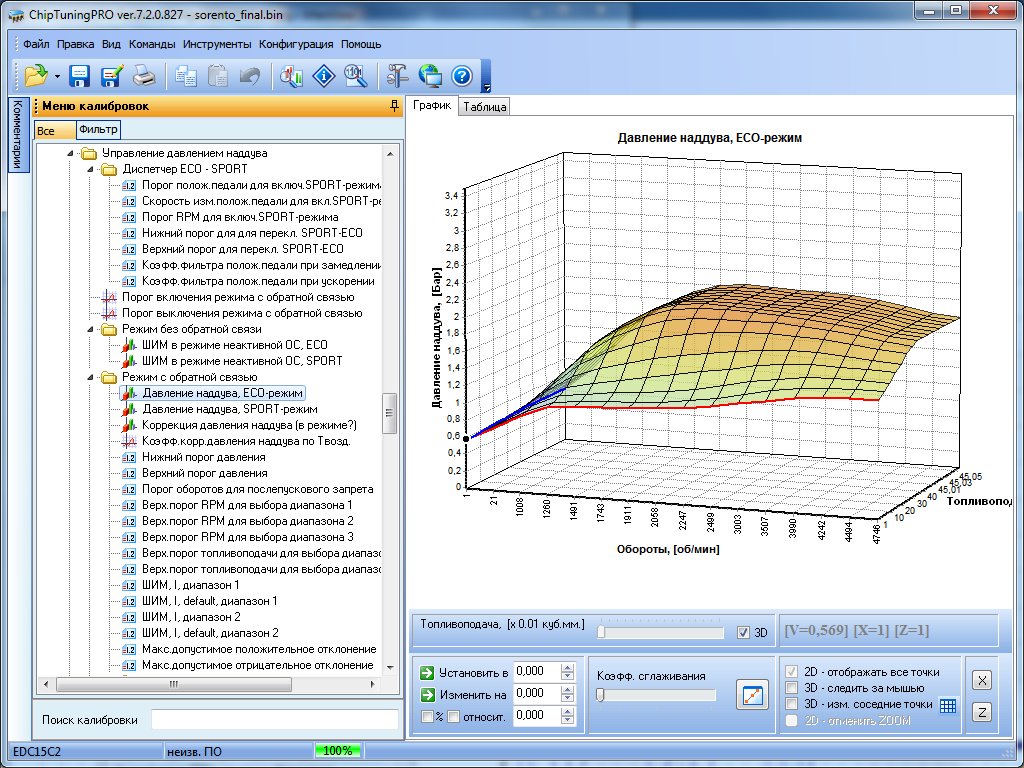Click the 'Поиск калибровки' search field
This screenshot has width=1024, height=768.
tap(273, 720)
